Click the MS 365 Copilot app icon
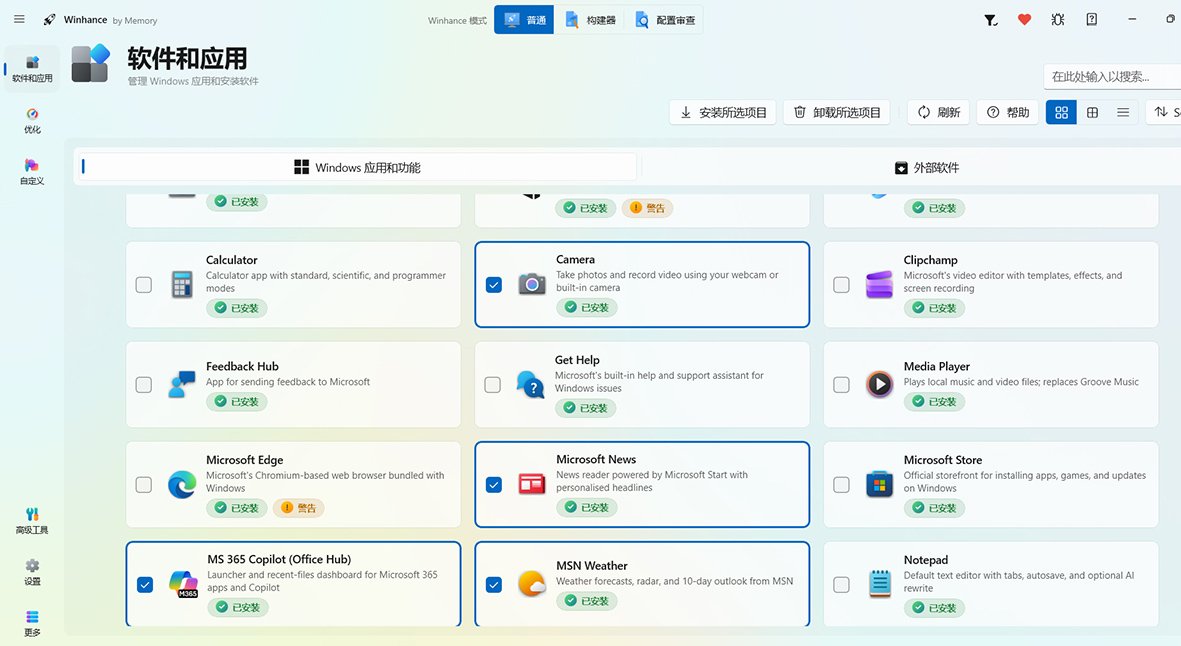 tap(183, 584)
